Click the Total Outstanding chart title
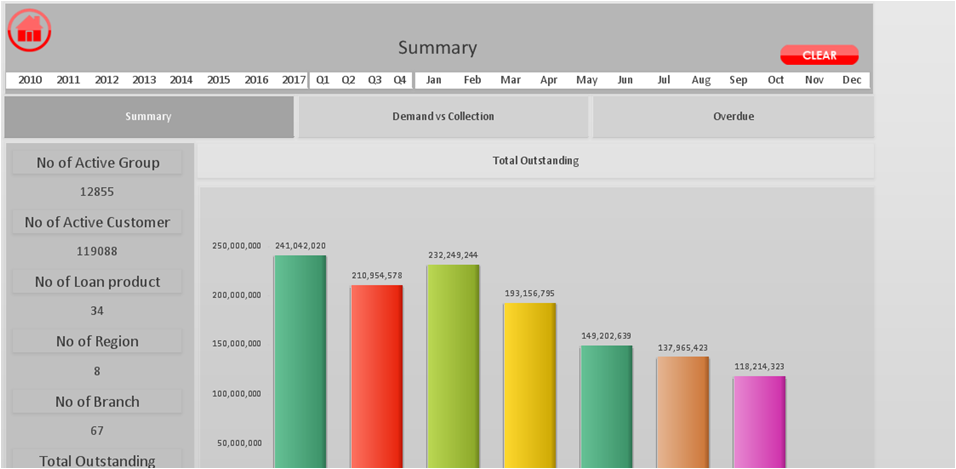Image resolution: width=956 pixels, height=469 pixels. (535, 161)
